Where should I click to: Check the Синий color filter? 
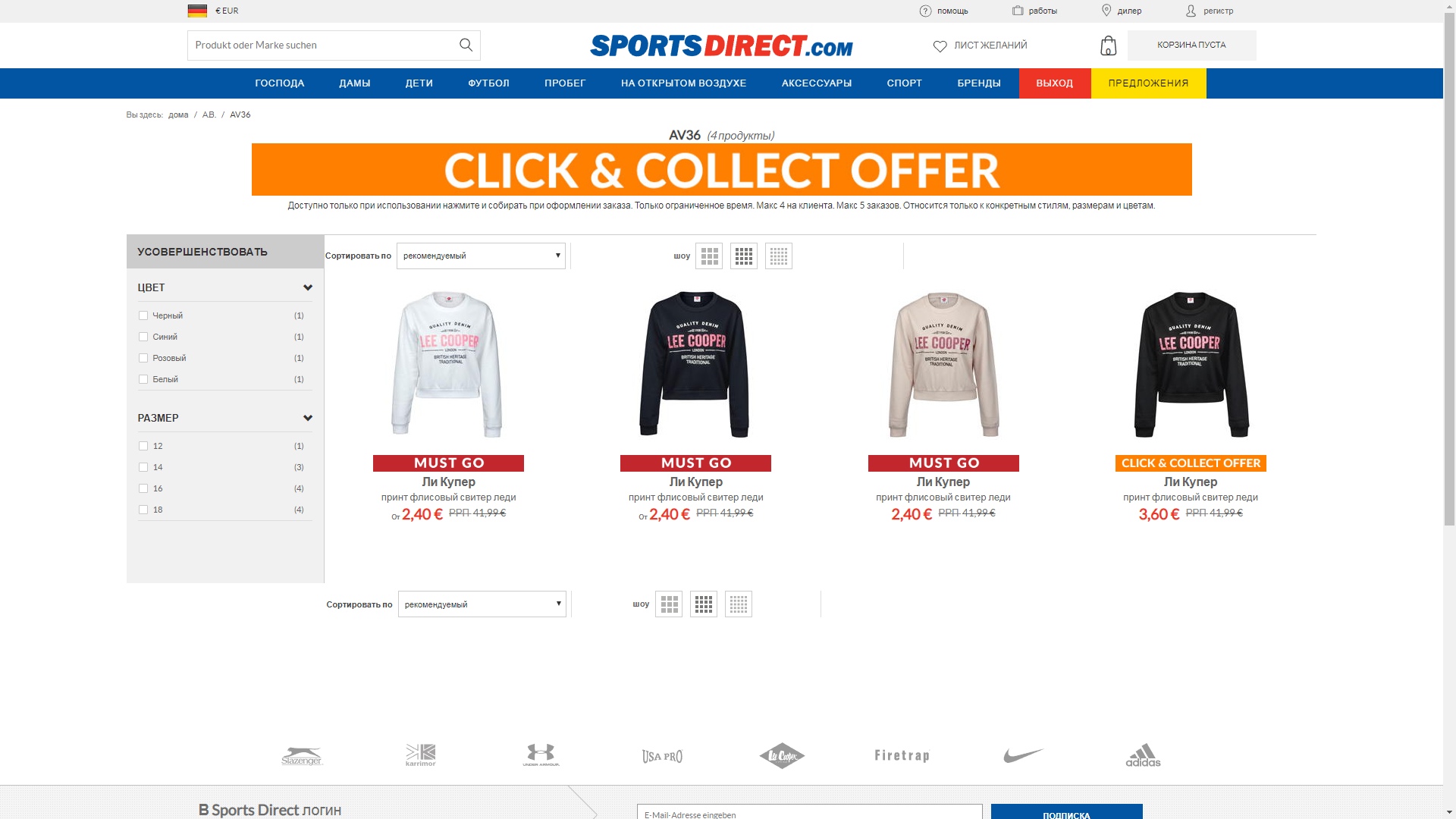pyautogui.click(x=143, y=337)
